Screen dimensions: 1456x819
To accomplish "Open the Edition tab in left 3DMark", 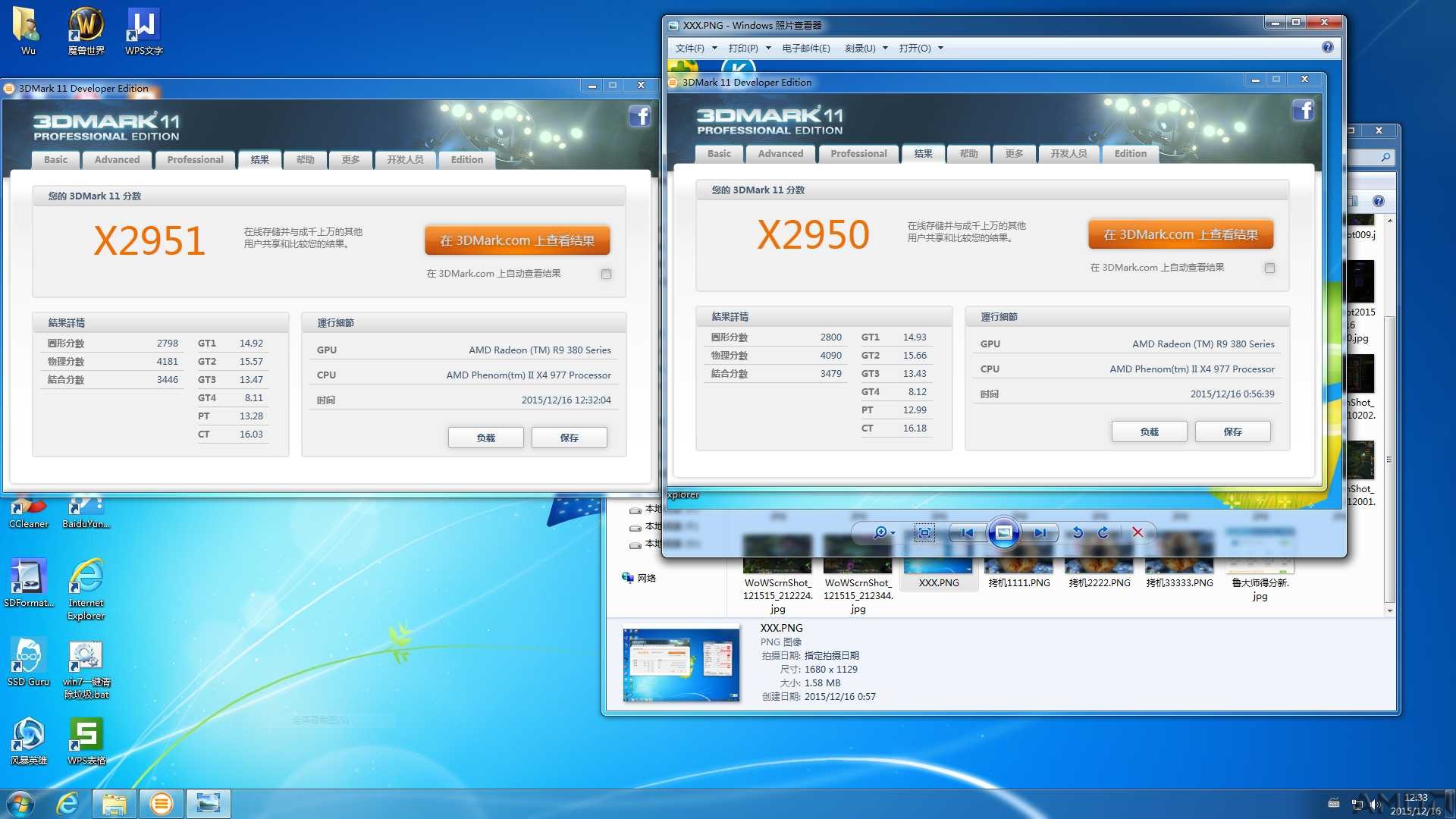I will [x=467, y=160].
